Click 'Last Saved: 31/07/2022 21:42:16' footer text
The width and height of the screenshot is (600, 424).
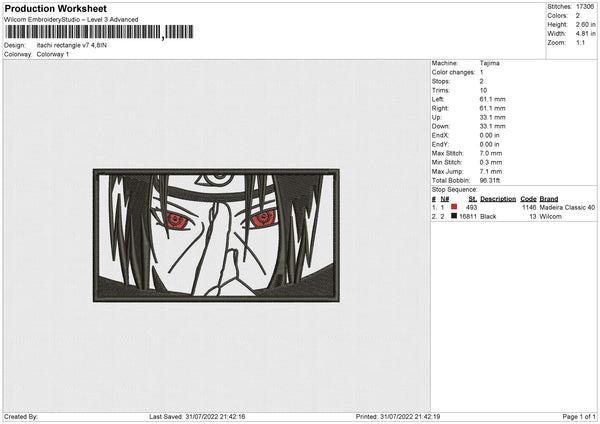(197, 417)
